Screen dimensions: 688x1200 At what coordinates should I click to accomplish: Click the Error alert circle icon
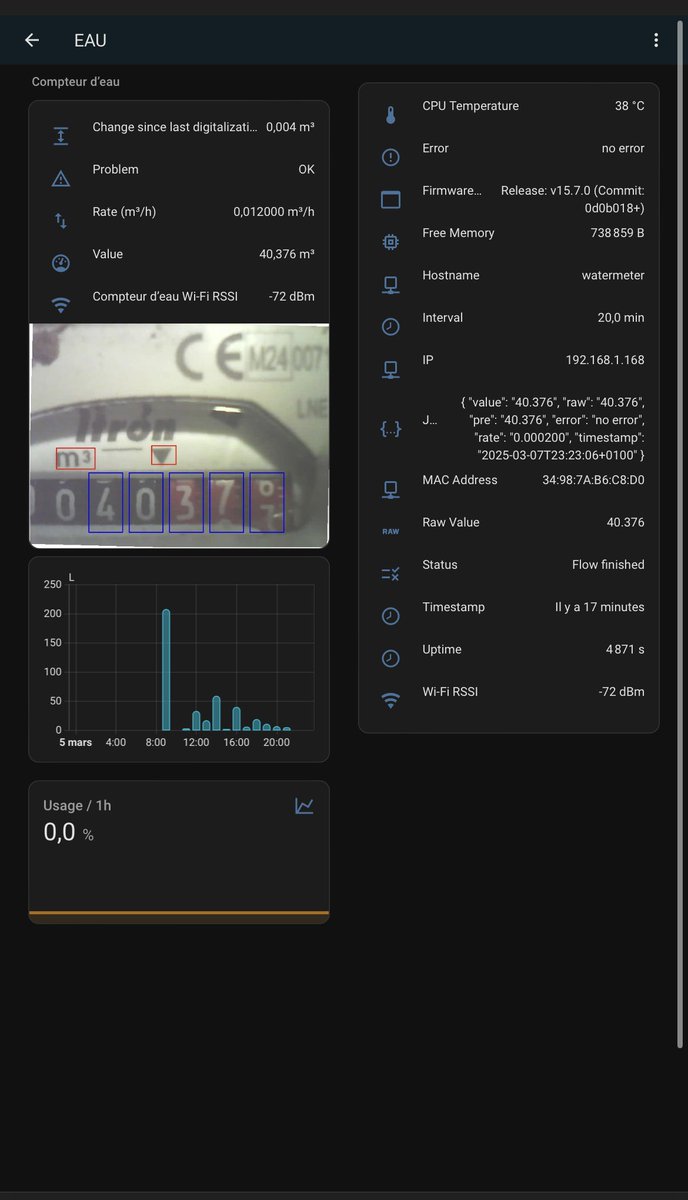pyautogui.click(x=391, y=157)
